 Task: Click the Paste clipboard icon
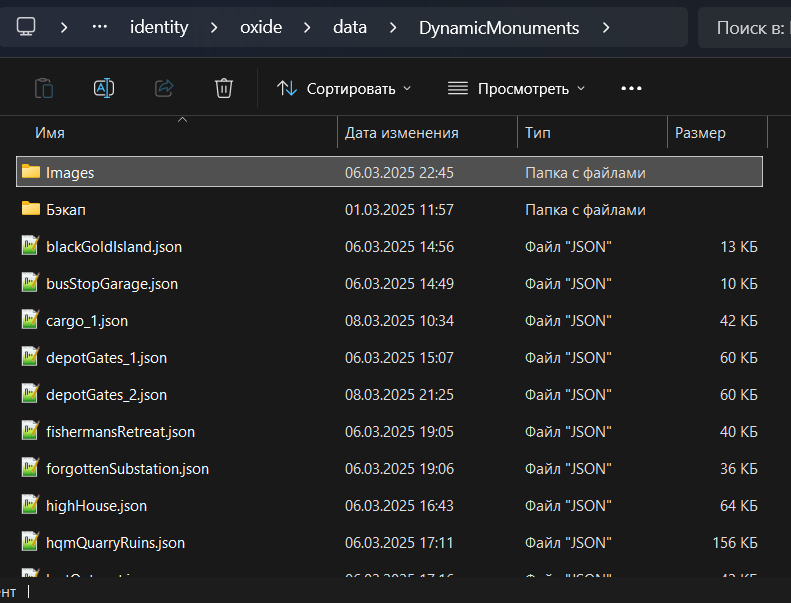43,88
